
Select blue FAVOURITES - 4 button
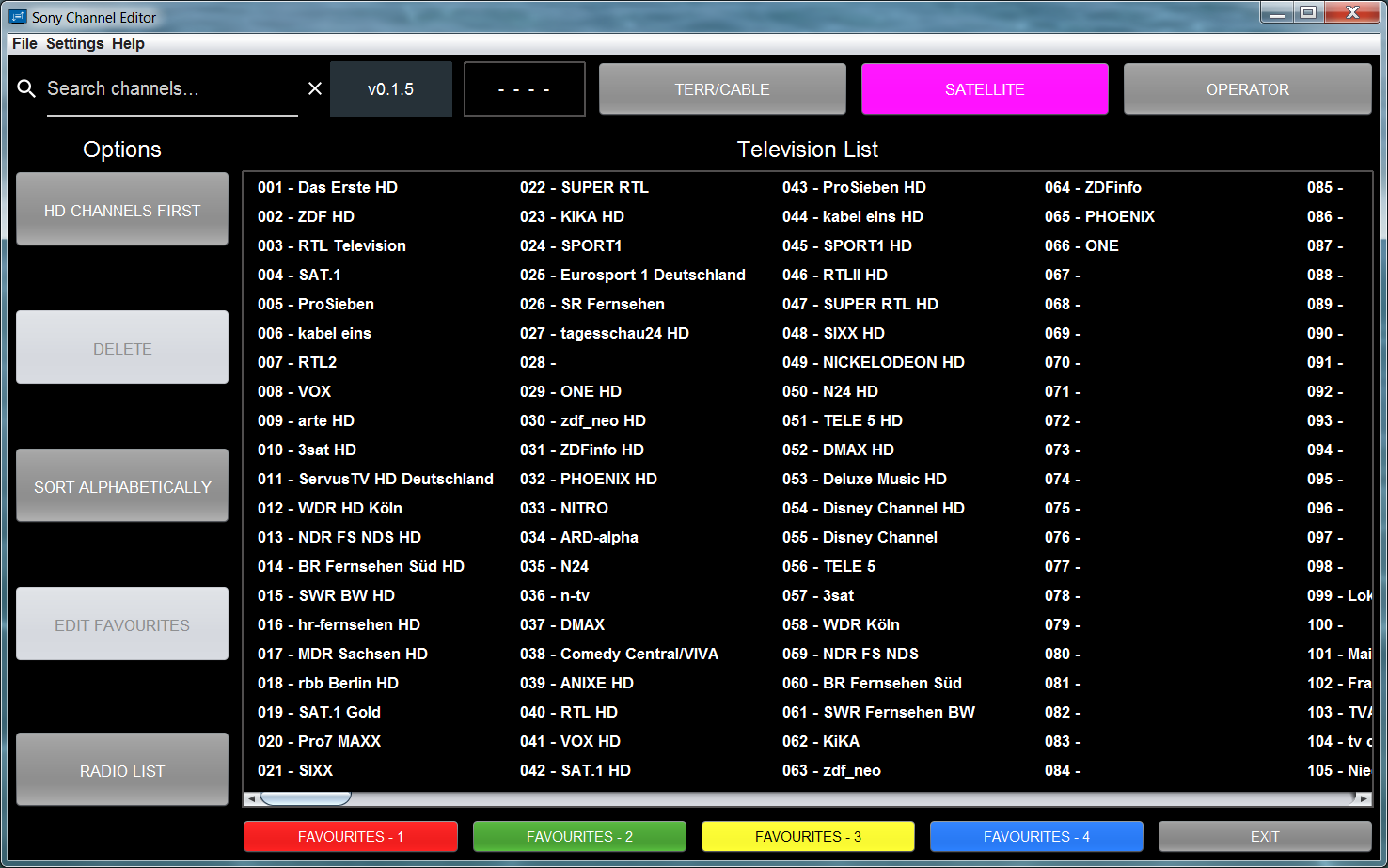click(1036, 836)
